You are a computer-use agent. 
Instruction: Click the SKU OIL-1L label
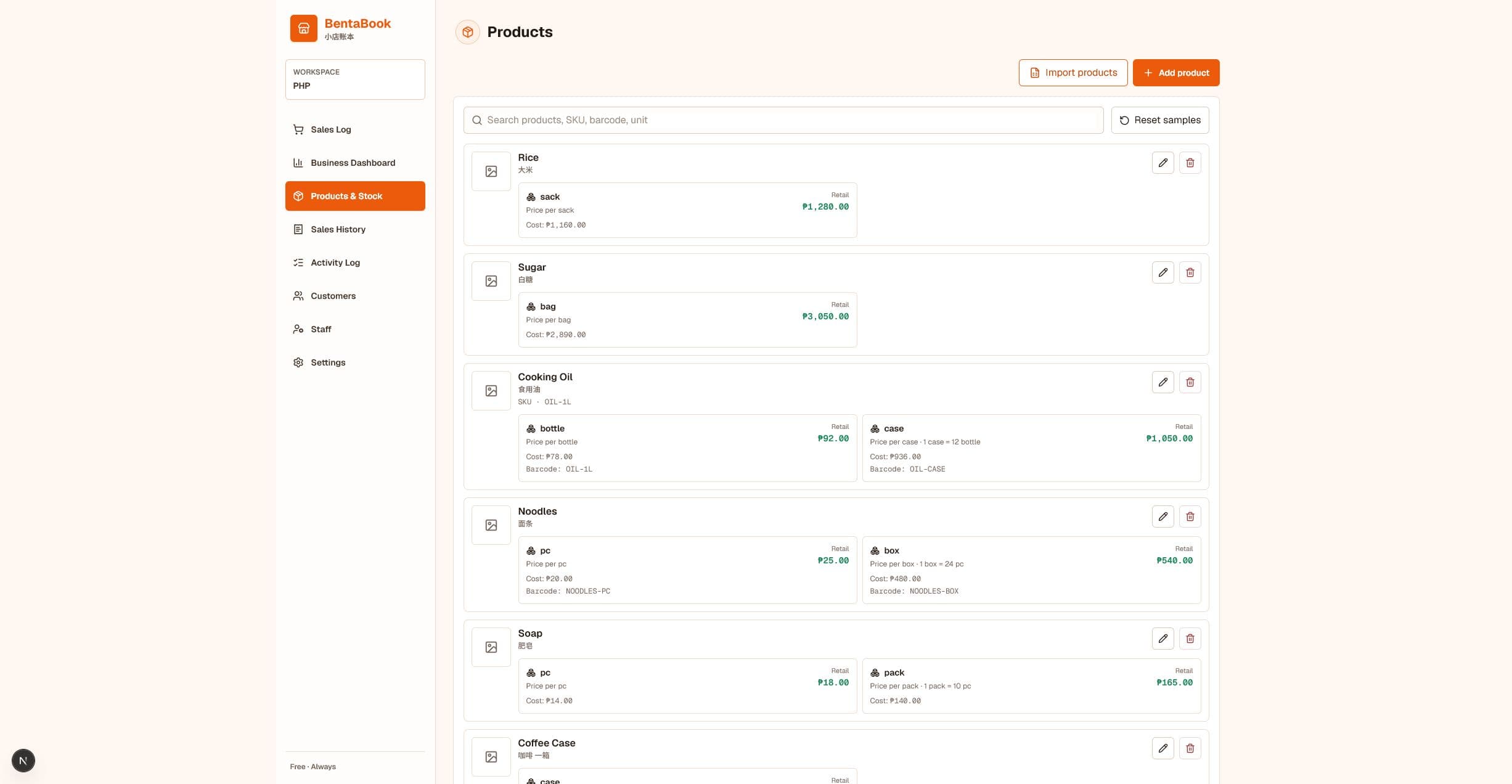(x=544, y=402)
